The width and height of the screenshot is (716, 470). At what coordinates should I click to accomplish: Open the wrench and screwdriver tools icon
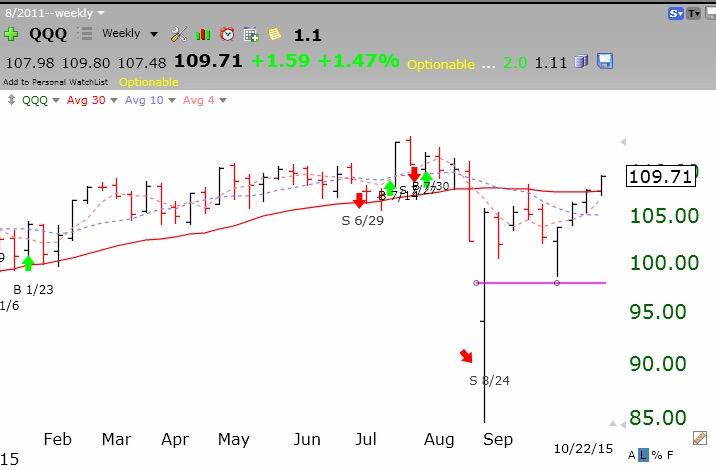coord(179,34)
